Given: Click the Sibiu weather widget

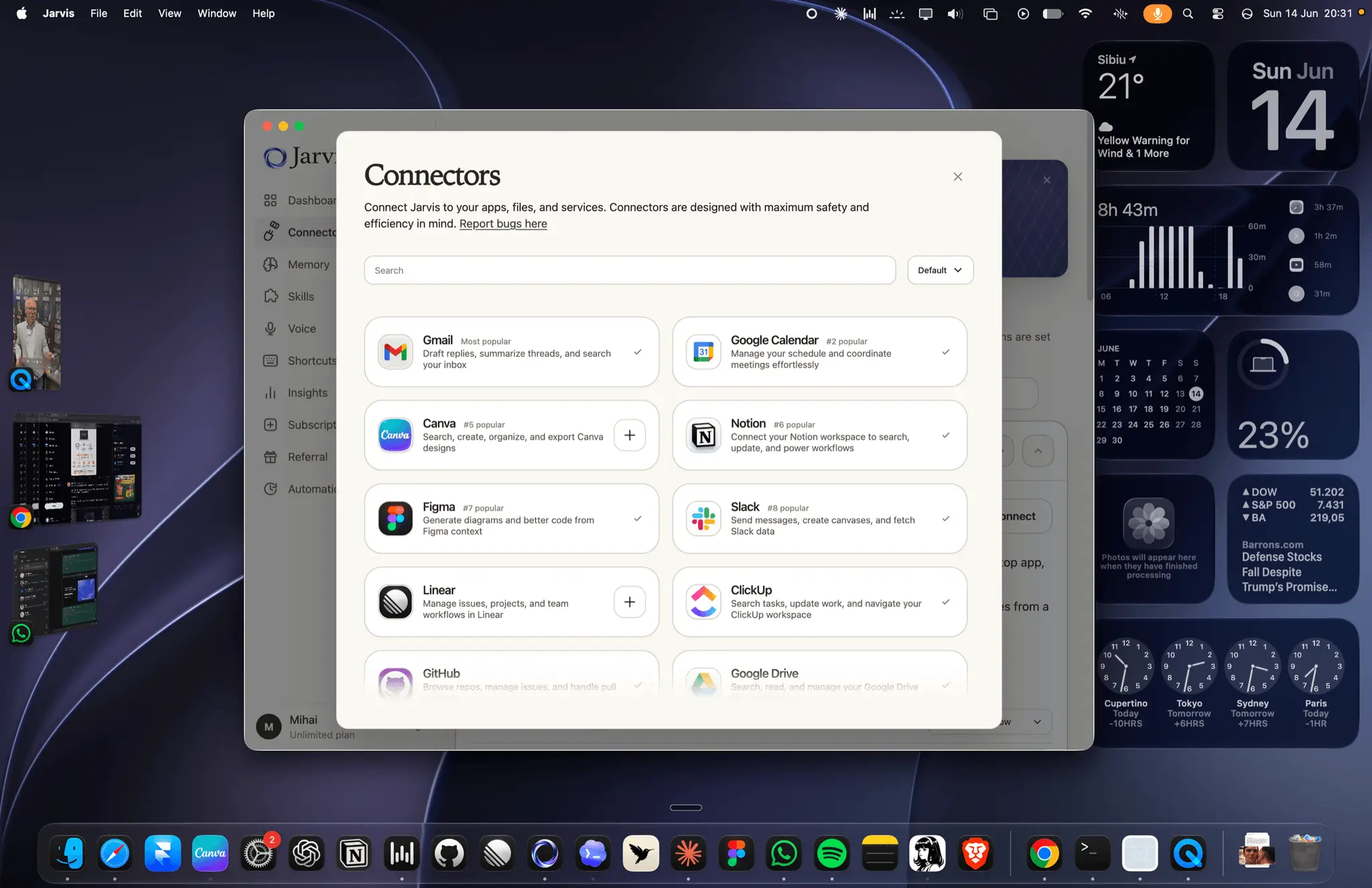Looking at the screenshot, I should [1148, 106].
